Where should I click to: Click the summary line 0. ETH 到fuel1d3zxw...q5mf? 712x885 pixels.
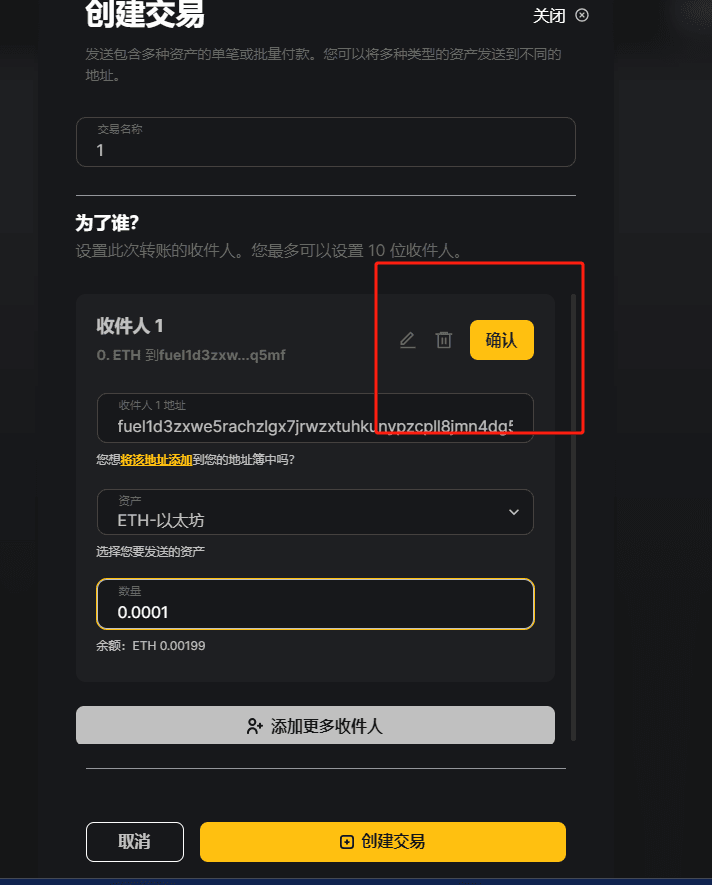pyautogui.click(x=191, y=355)
